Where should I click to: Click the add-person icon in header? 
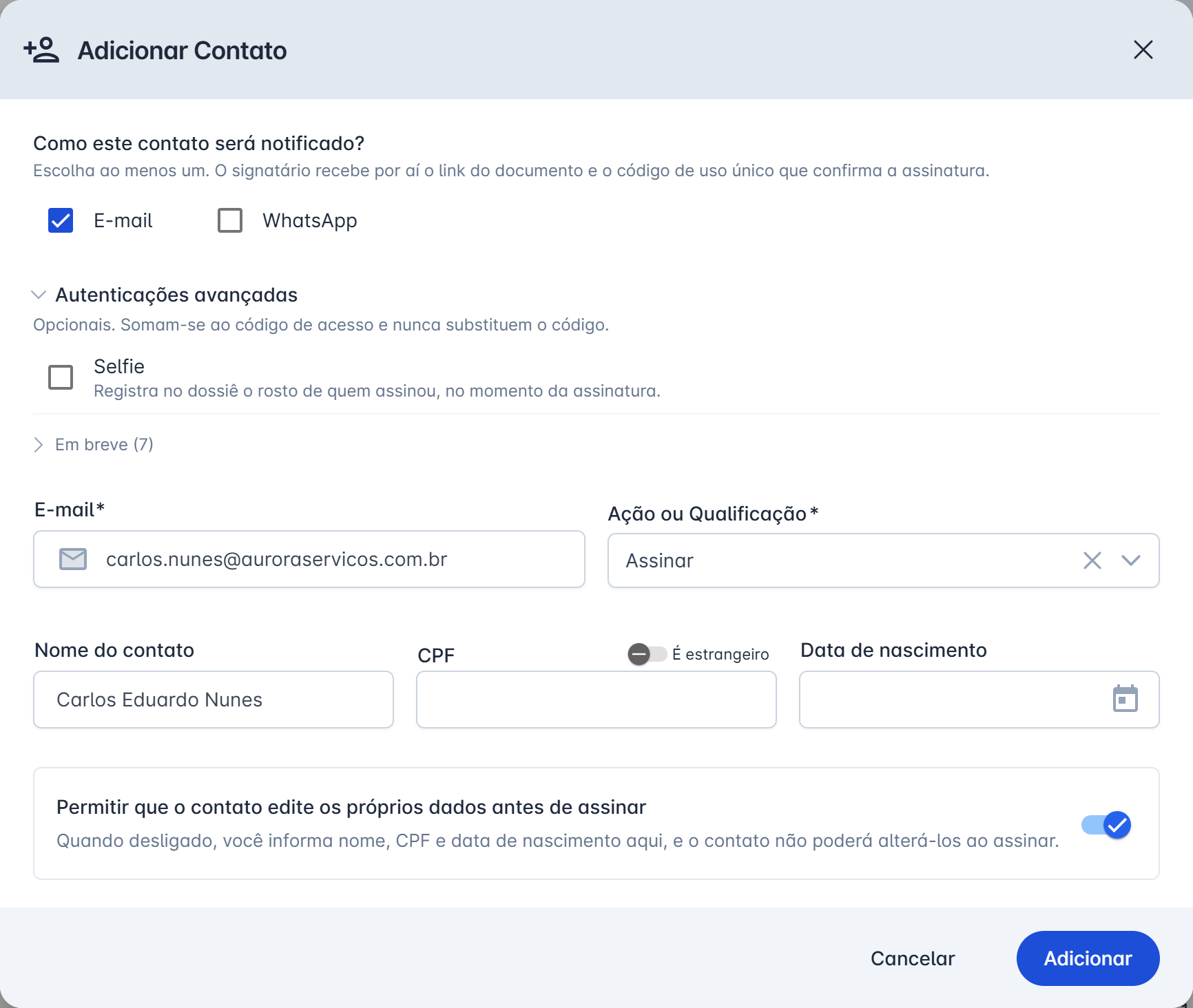coord(41,50)
